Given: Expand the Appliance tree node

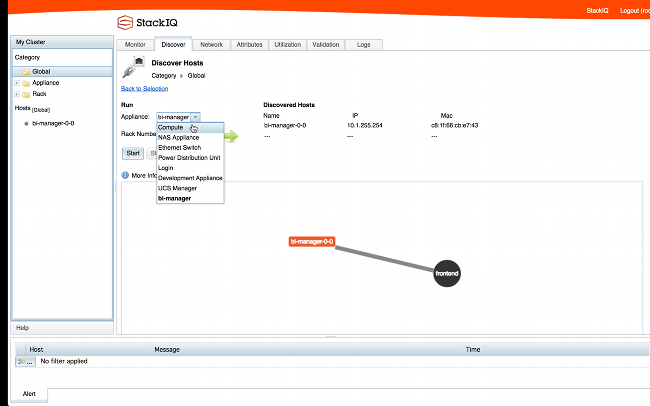Looking at the screenshot, I should pos(17,83).
